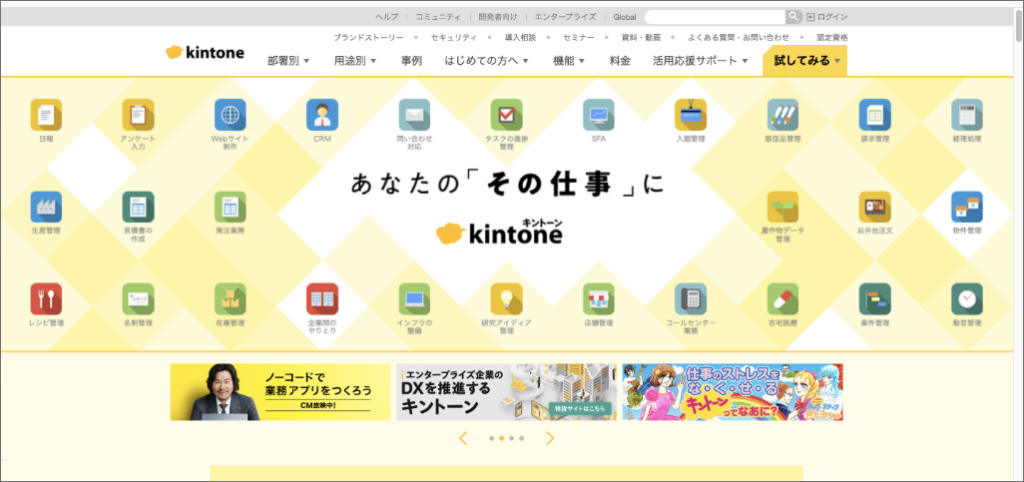The width and height of the screenshot is (1024, 482).
Task: Switch to the Global site link
Action: coord(624,17)
